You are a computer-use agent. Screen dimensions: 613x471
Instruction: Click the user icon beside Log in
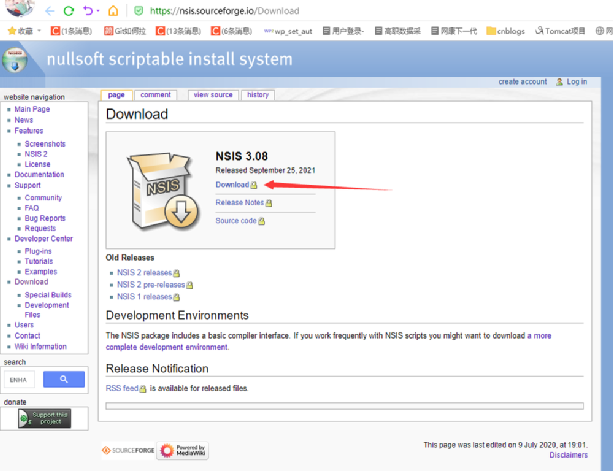click(x=559, y=82)
